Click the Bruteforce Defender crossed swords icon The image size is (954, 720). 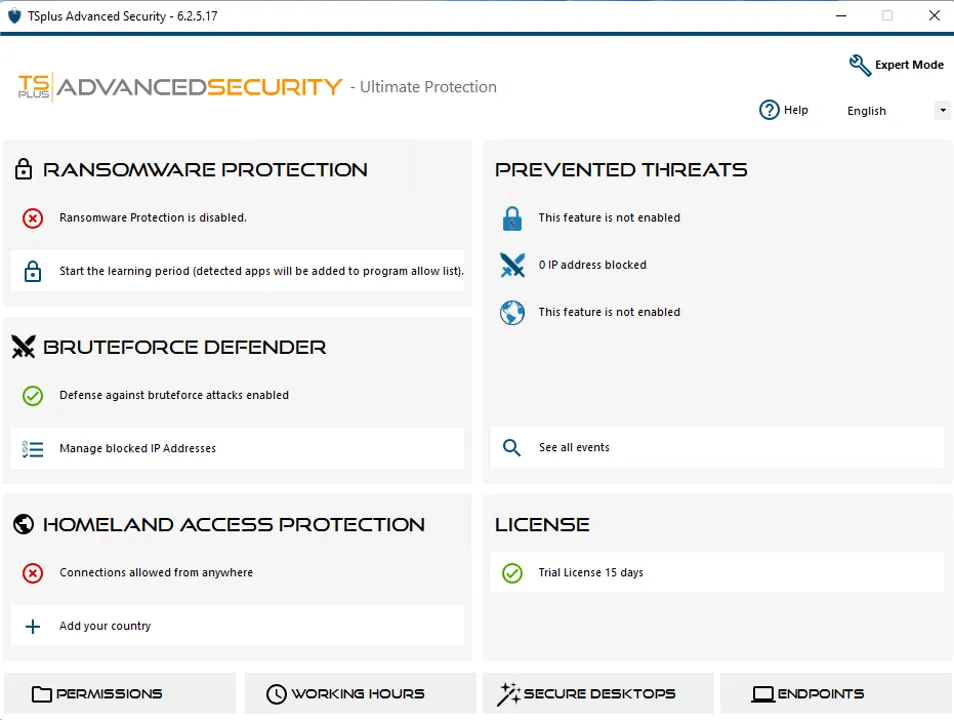pyautogui.click(x=23, y=347)
